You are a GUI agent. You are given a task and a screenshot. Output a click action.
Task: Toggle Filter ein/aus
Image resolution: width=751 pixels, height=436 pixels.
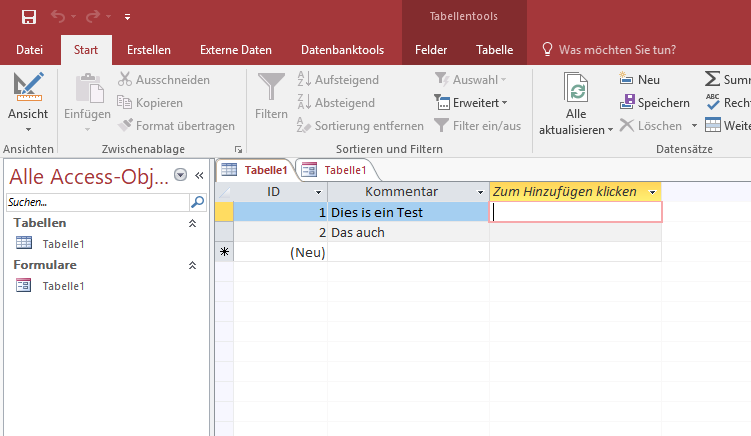[x=478, y=126]
